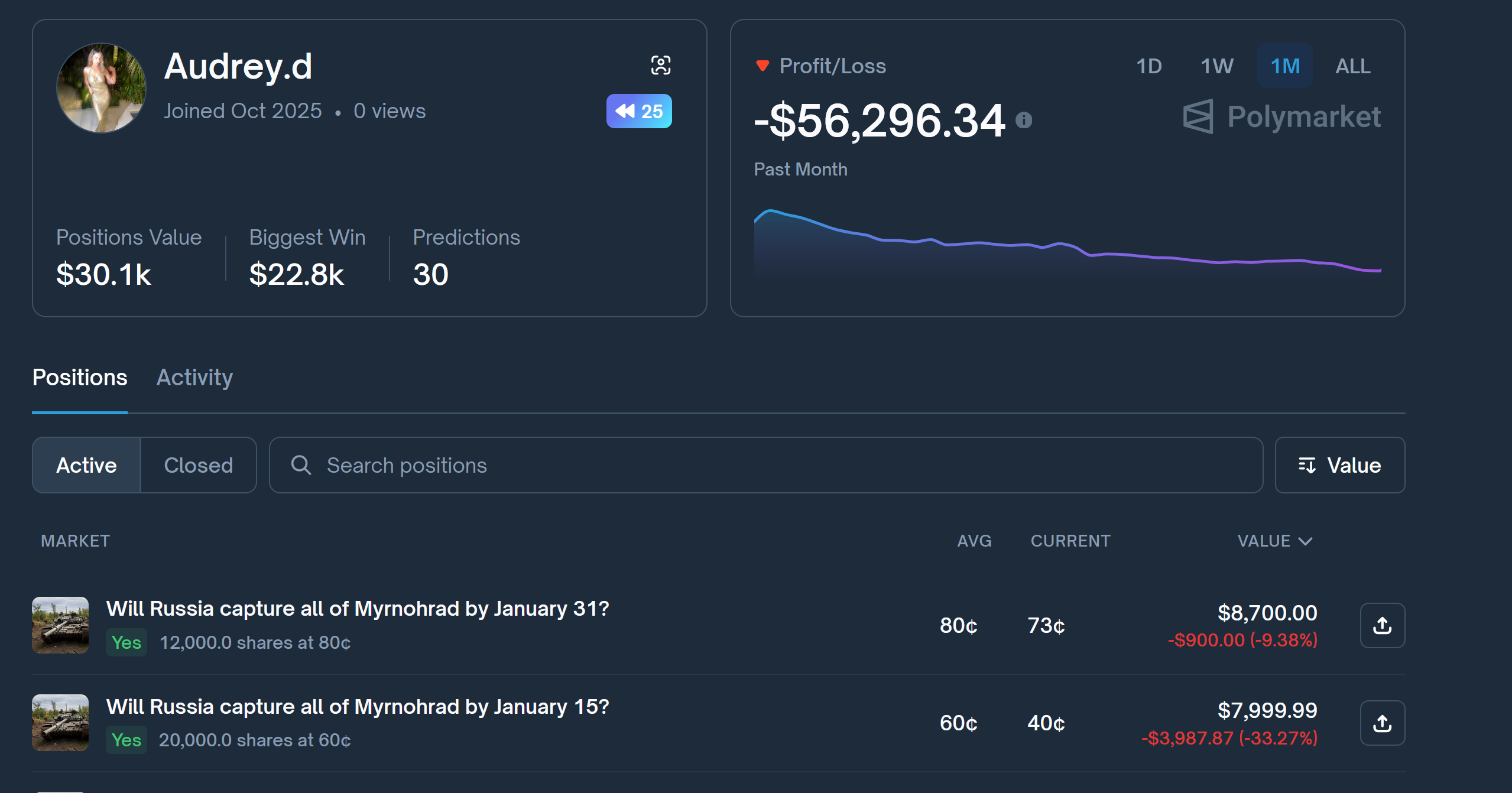This screenshot has height=793, width=1512.
Task: Select the 1W timeframe
Action: [1216, 66]
